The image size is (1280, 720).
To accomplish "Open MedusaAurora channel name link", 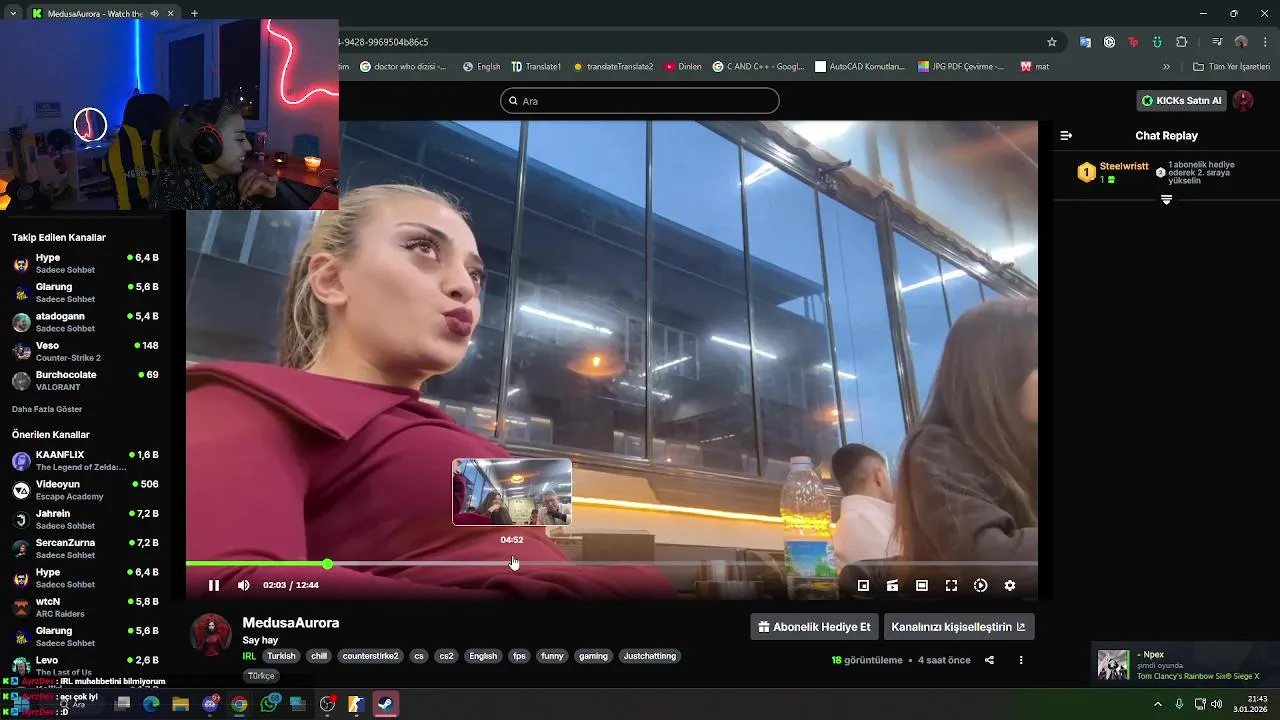I will coord(291,622).
